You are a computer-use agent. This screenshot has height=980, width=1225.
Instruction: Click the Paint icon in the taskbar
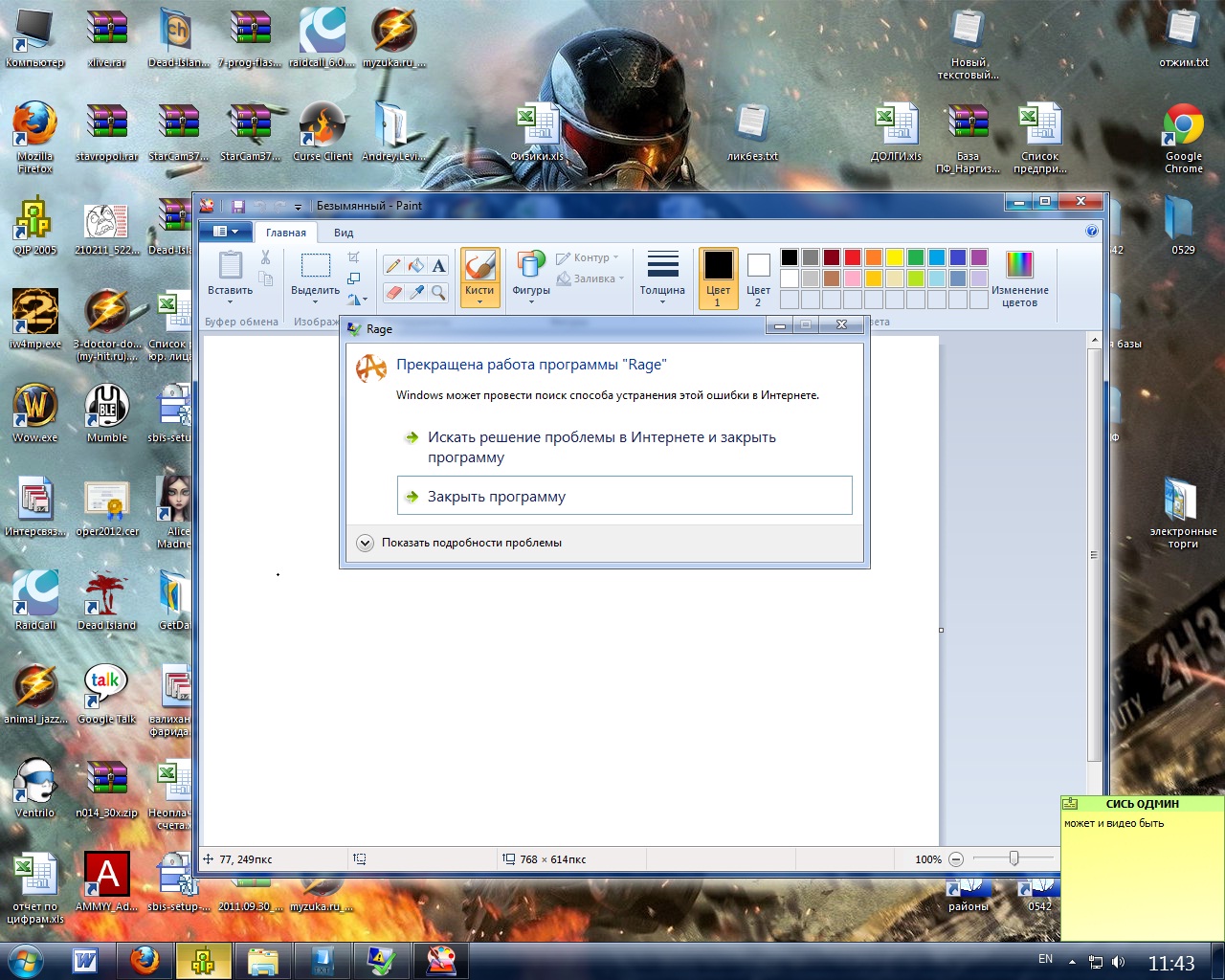(441, 960)
